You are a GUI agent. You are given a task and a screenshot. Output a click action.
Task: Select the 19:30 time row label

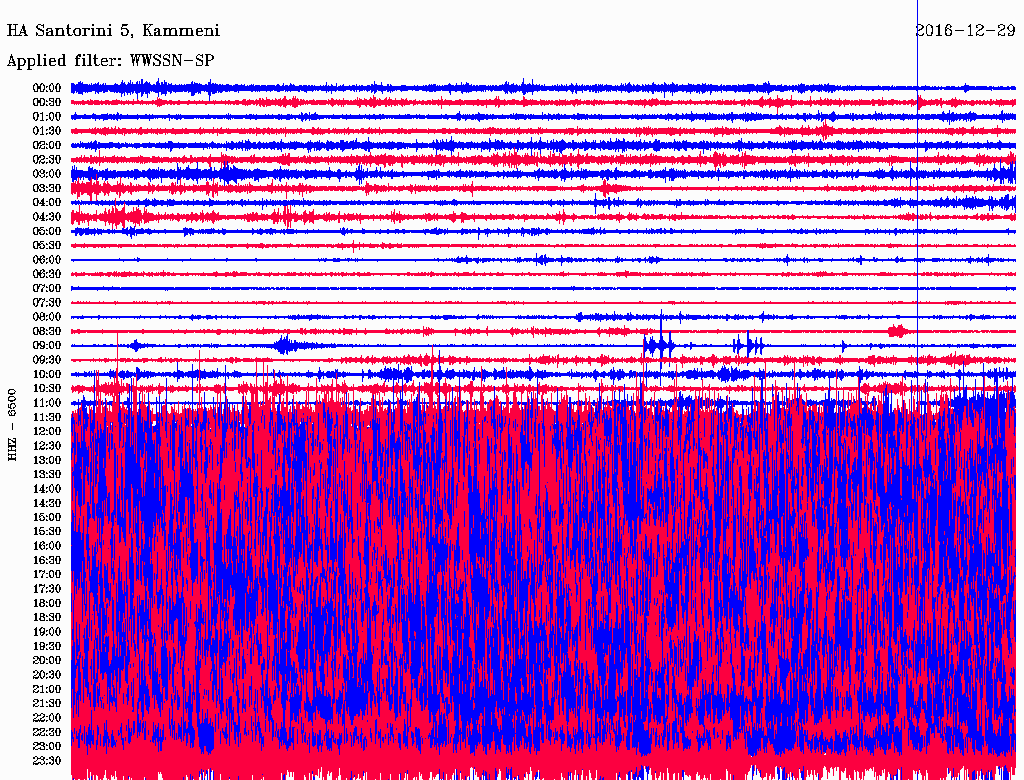pyautogui.click(x=47, y=647)
